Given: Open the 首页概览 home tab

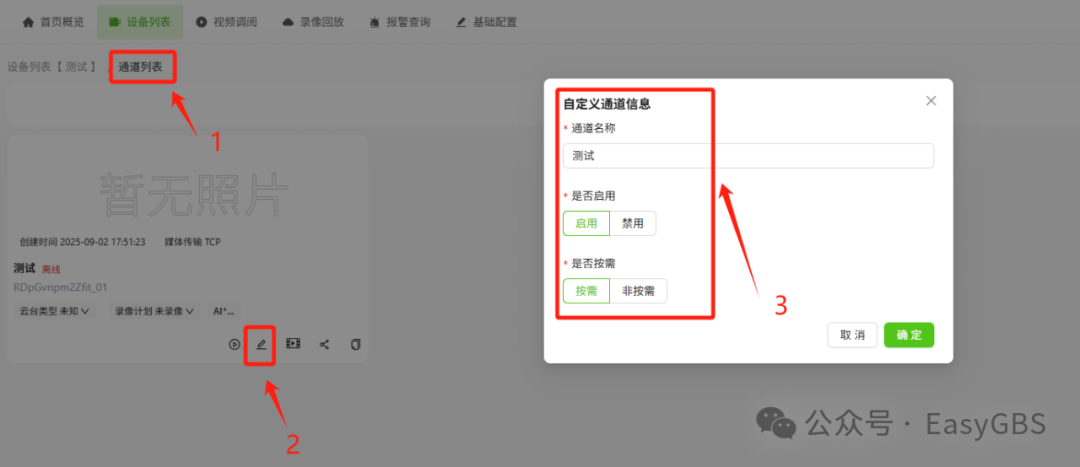Looking at the screenshot, I should (x=53, y=22).
